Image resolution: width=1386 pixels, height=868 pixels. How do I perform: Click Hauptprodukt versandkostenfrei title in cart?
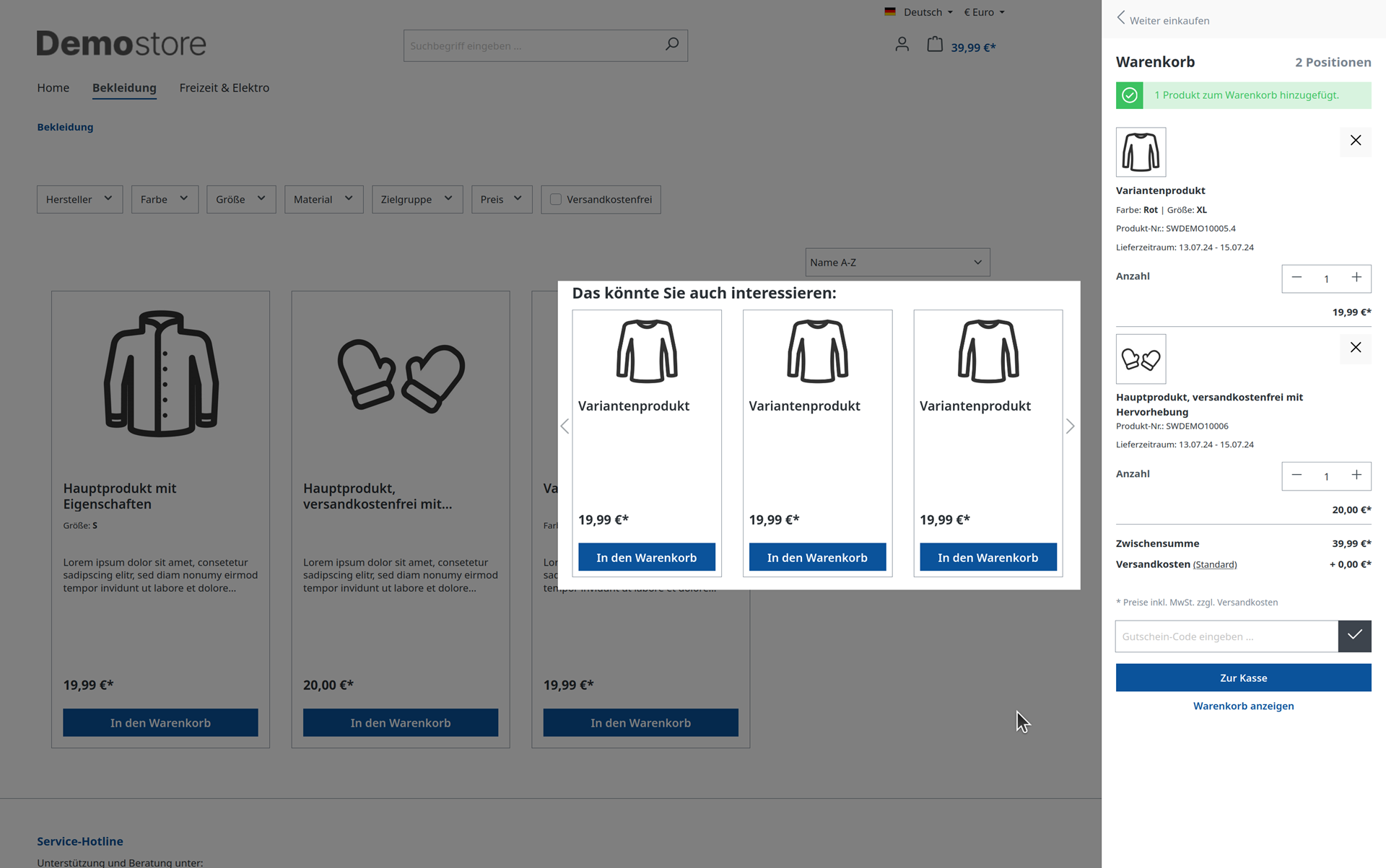tap(1209, 404)
